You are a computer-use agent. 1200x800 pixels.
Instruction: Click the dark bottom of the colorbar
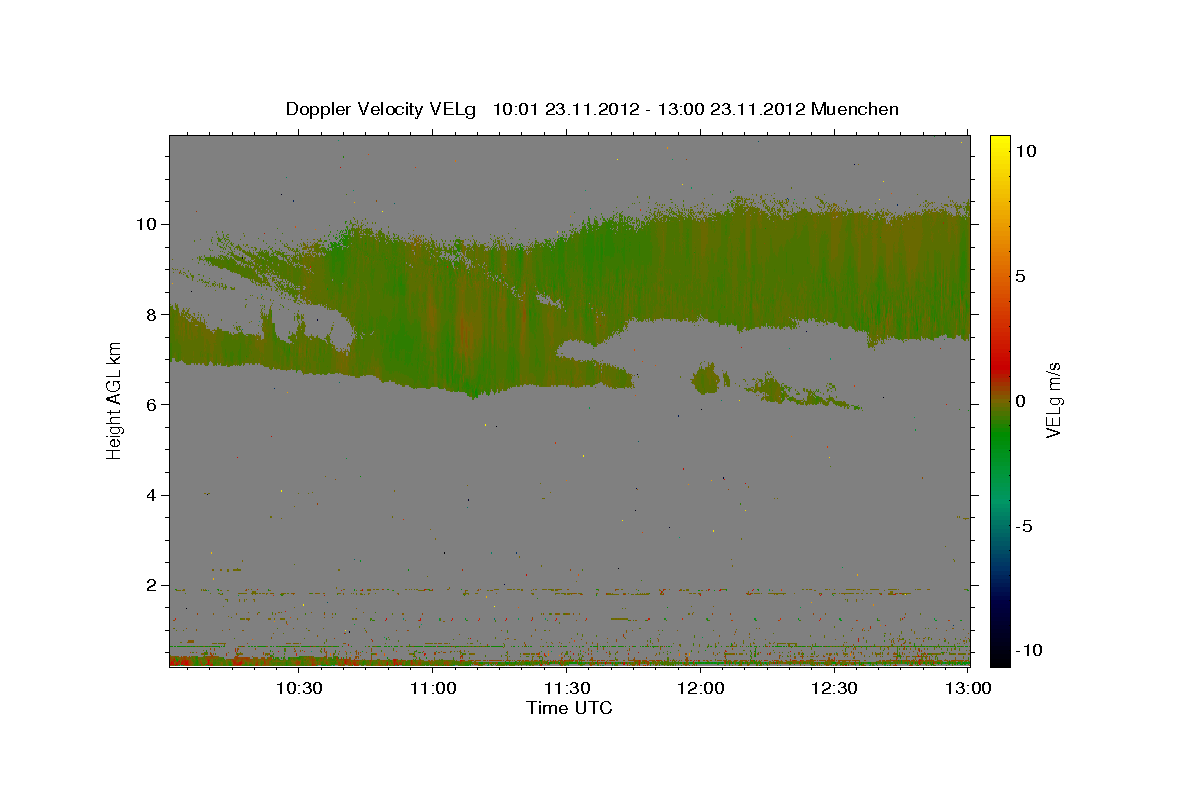pyautogui.click(x=1000, y=650)
